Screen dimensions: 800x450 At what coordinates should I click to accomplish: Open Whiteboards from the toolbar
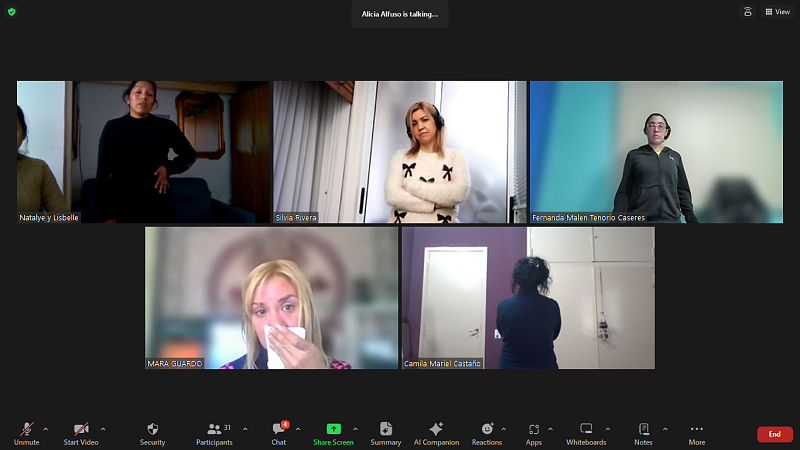[586, 432]
